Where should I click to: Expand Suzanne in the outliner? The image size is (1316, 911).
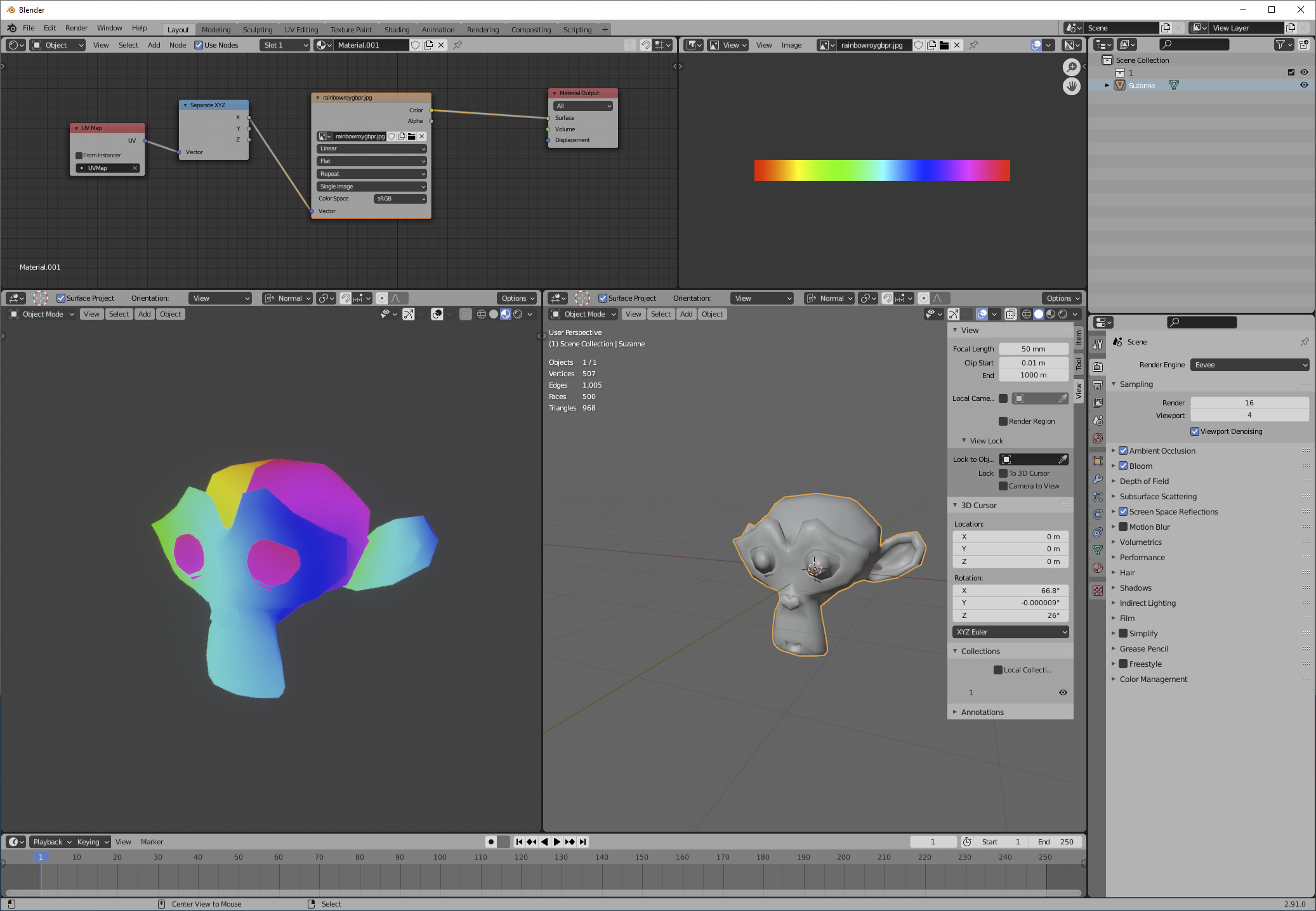coord(1107,85)
